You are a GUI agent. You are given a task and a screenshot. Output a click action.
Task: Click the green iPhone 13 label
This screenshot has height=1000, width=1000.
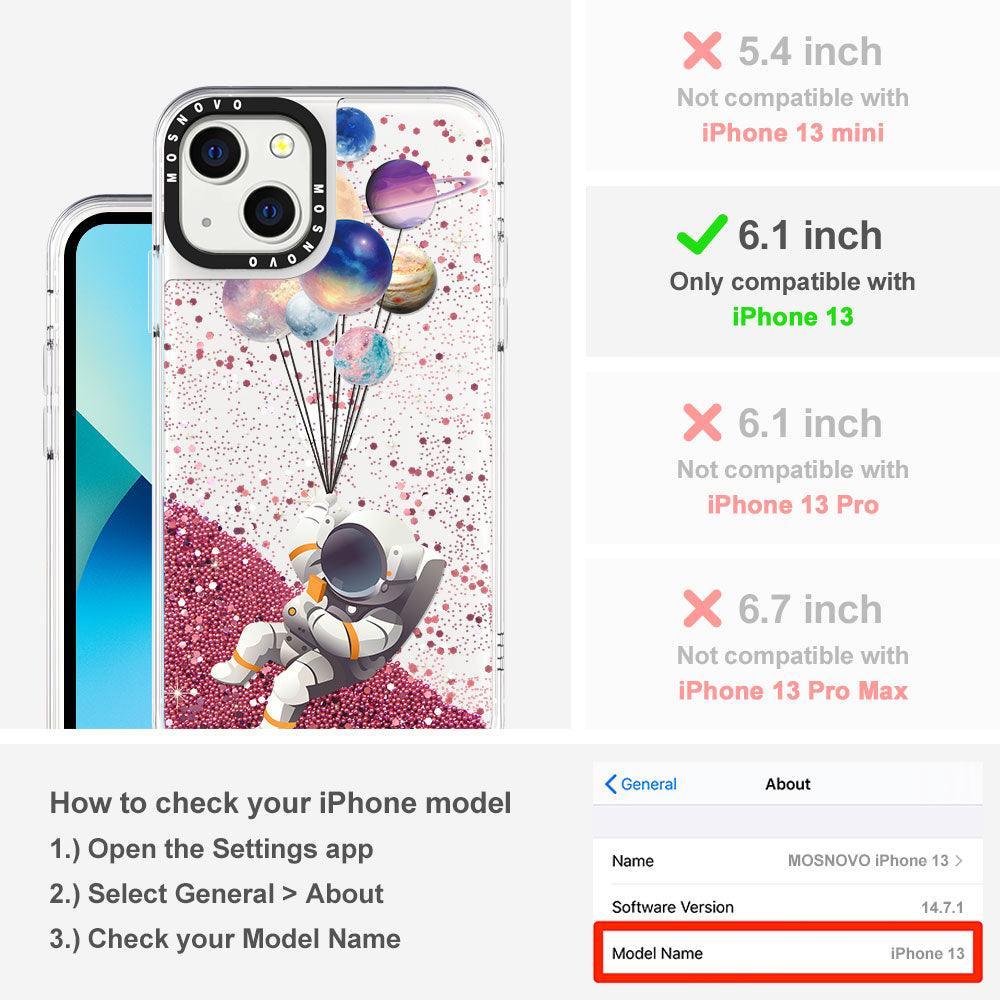tap(793, 316)
